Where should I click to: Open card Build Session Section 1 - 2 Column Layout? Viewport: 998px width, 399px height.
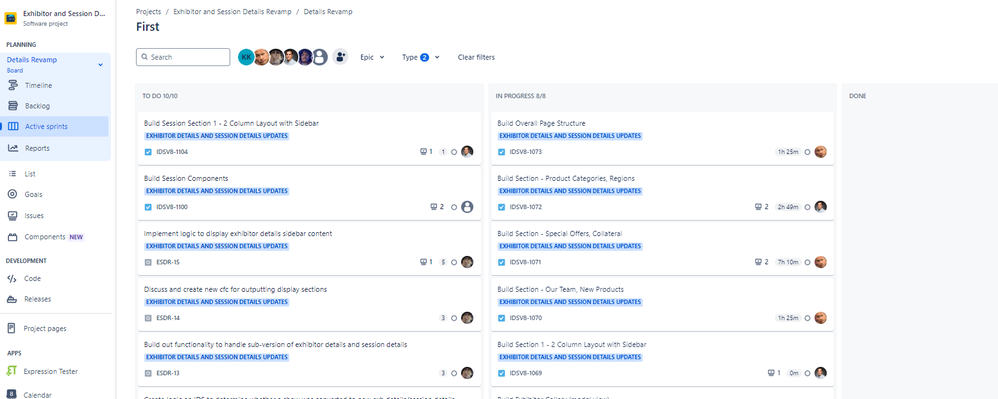[231, 123]
